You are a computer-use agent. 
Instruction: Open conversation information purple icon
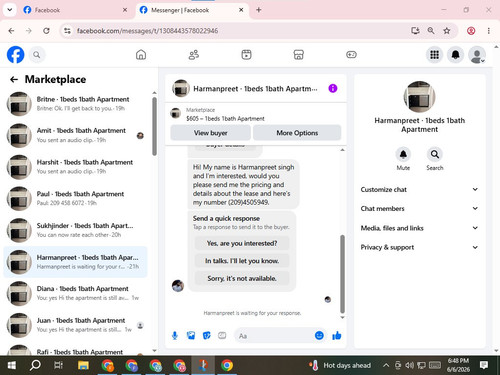click(333, 88)
